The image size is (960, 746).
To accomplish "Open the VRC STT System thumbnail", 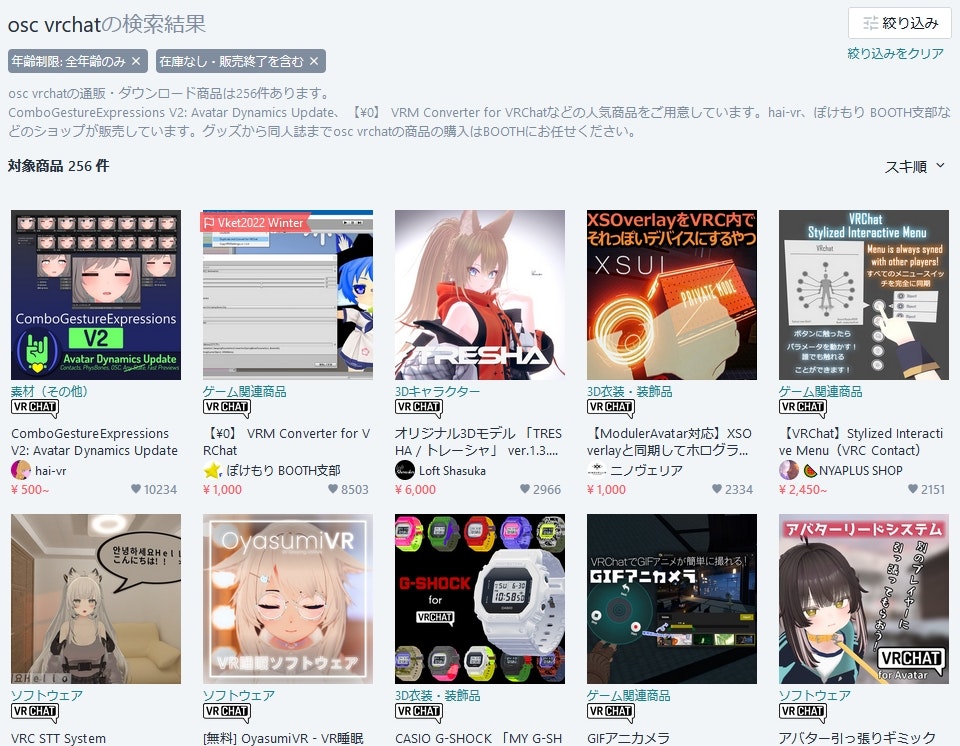I will click(x=96, y=598).
